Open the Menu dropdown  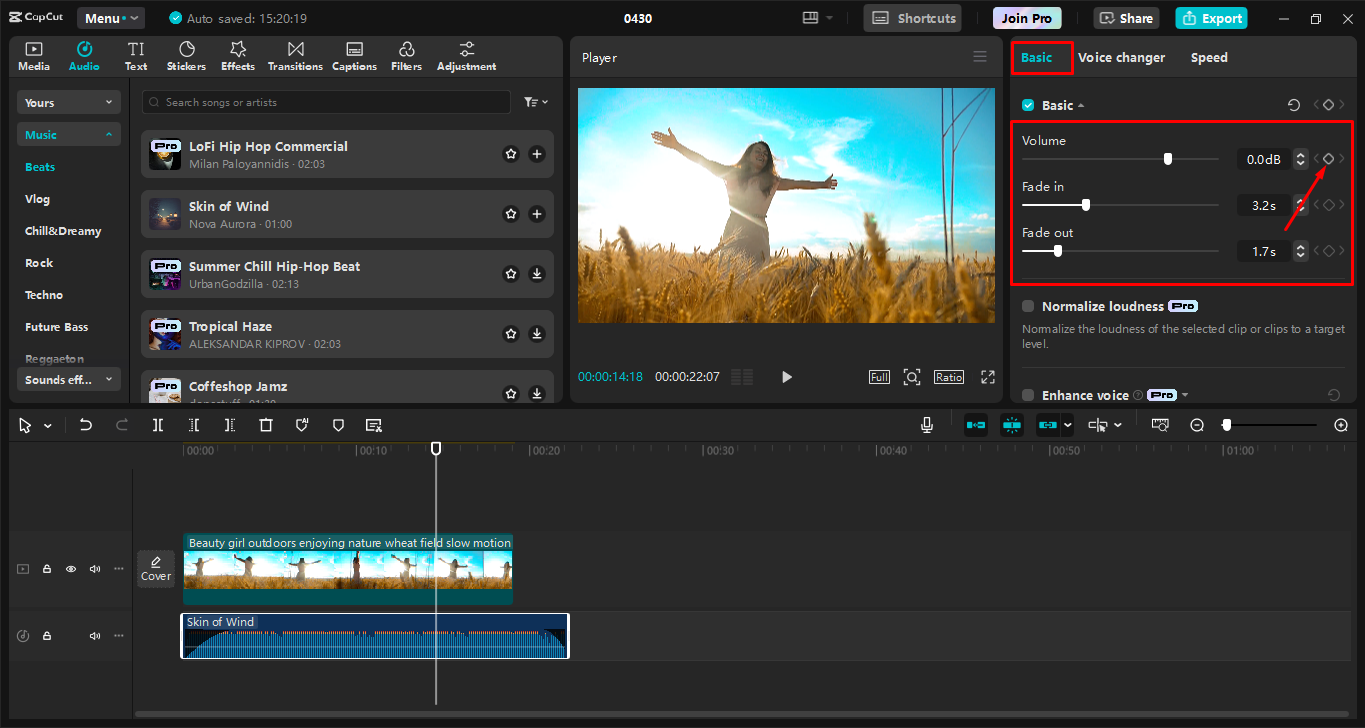tap(110, 18)
